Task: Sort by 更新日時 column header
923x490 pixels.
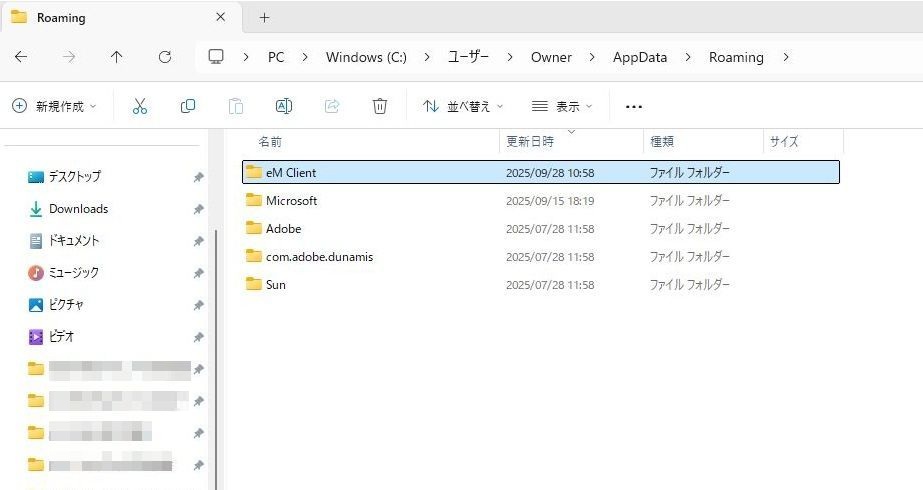Action: click(530, 142)
